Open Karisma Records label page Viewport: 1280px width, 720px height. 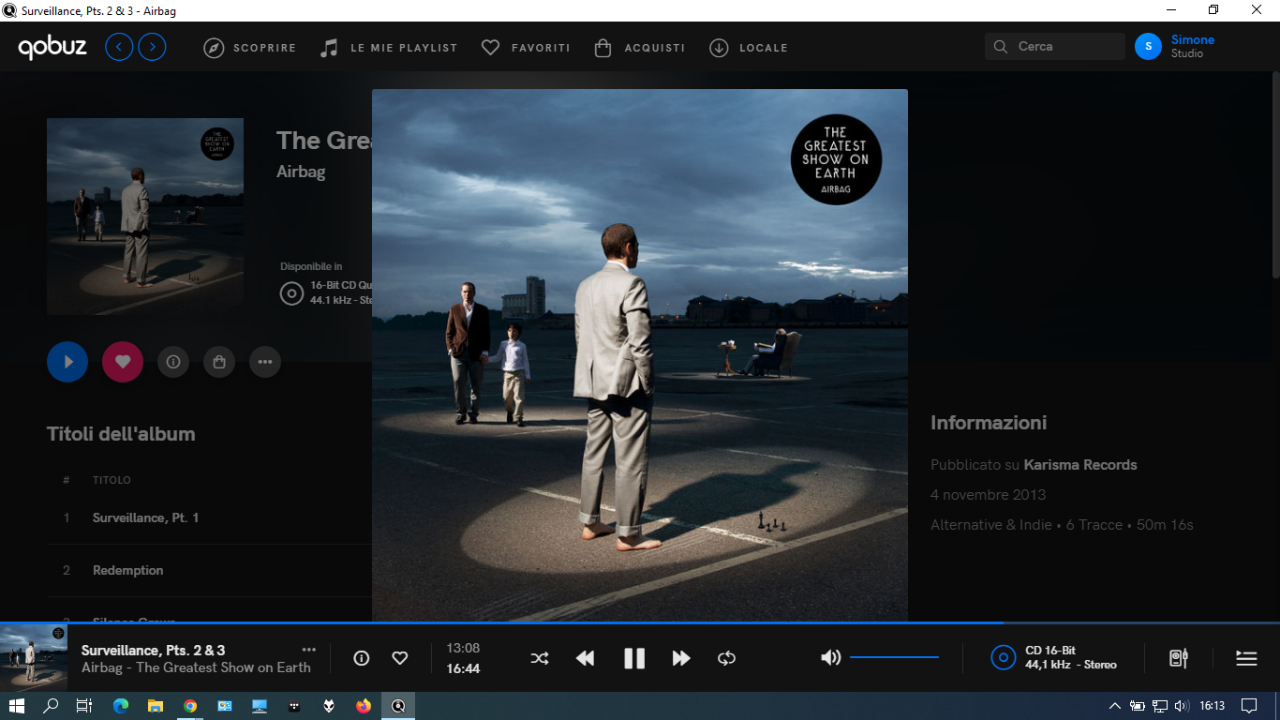pos(1080,465)
